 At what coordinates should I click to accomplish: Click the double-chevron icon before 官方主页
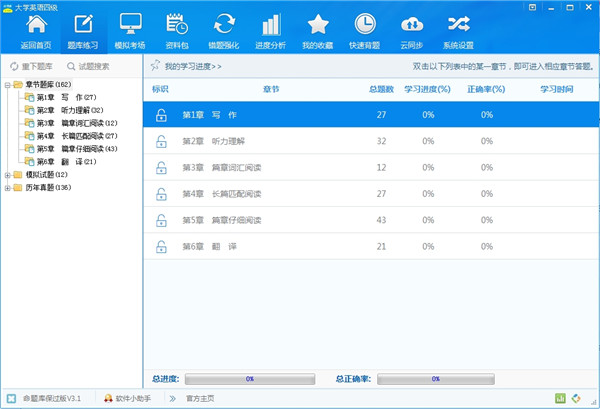point(173,399)
